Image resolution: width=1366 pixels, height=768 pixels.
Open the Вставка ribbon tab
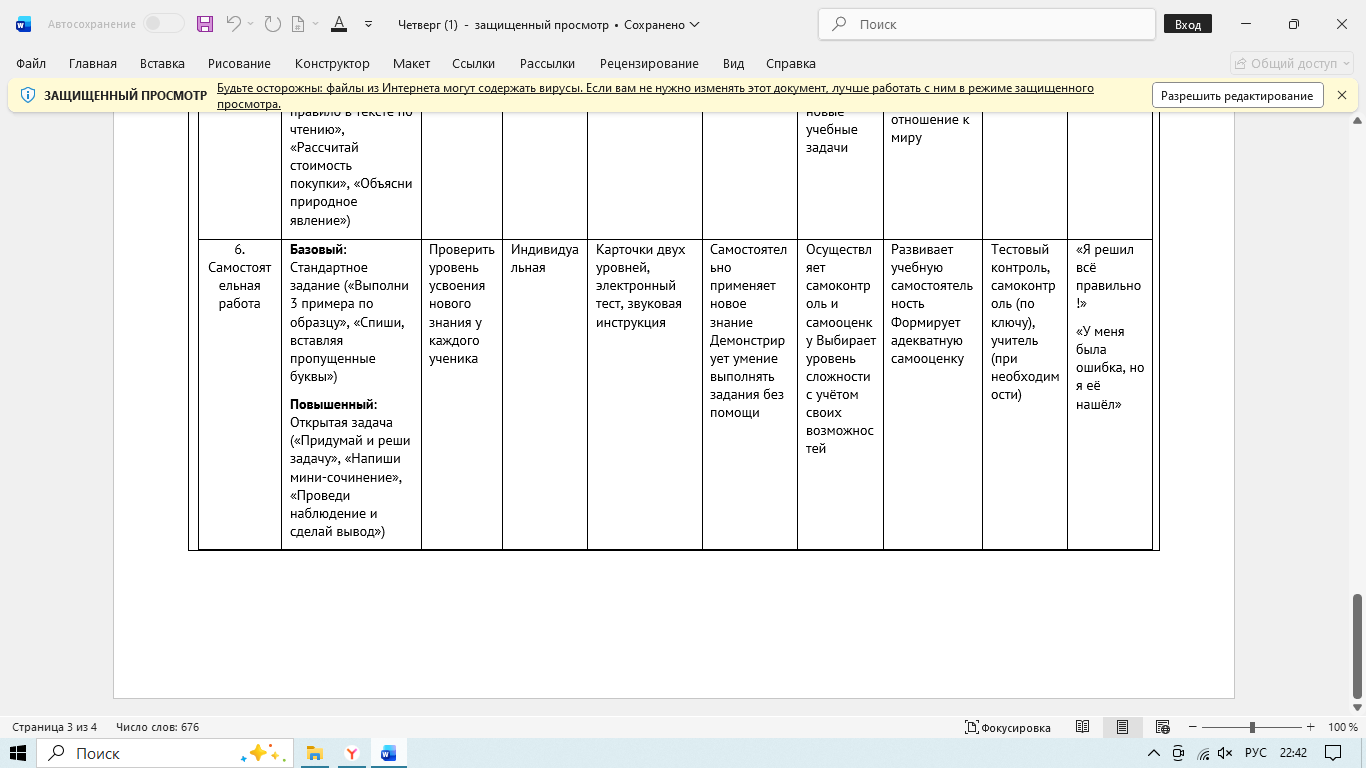tap(162, 63)
